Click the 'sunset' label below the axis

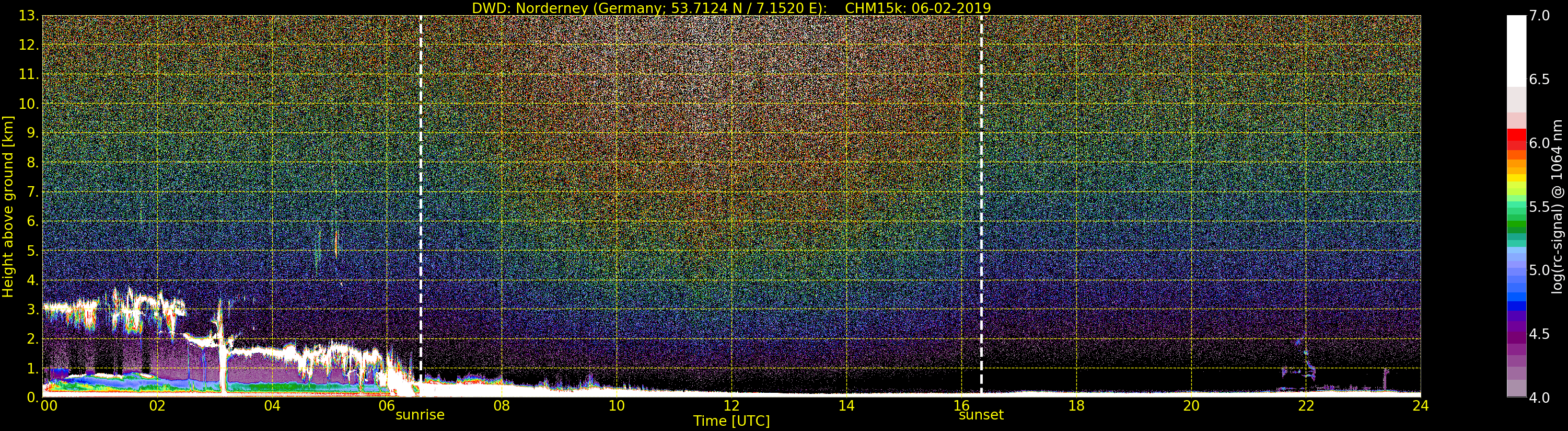(x=981, y=415)
